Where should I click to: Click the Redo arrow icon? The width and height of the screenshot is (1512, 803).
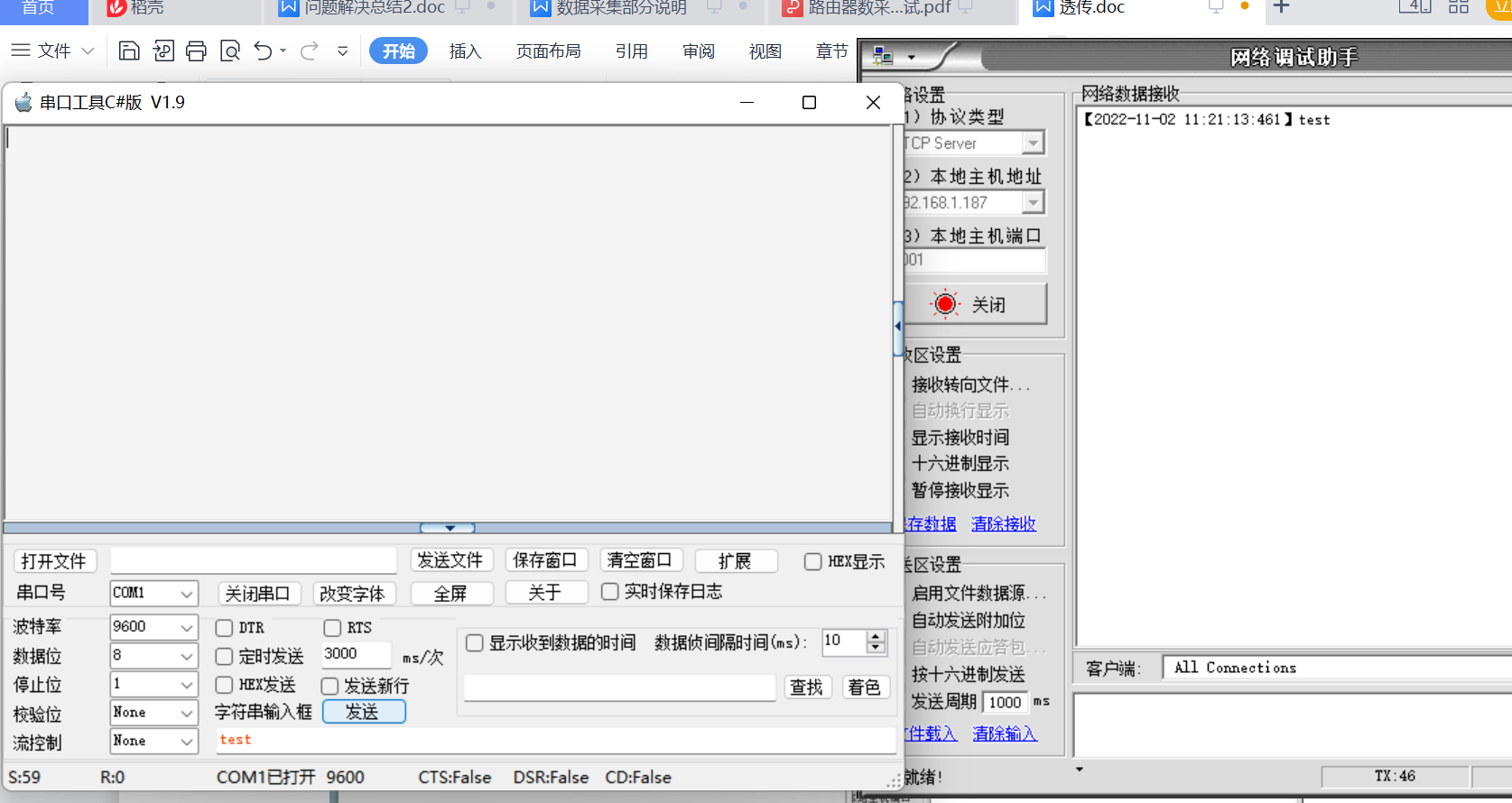[309, 51]
